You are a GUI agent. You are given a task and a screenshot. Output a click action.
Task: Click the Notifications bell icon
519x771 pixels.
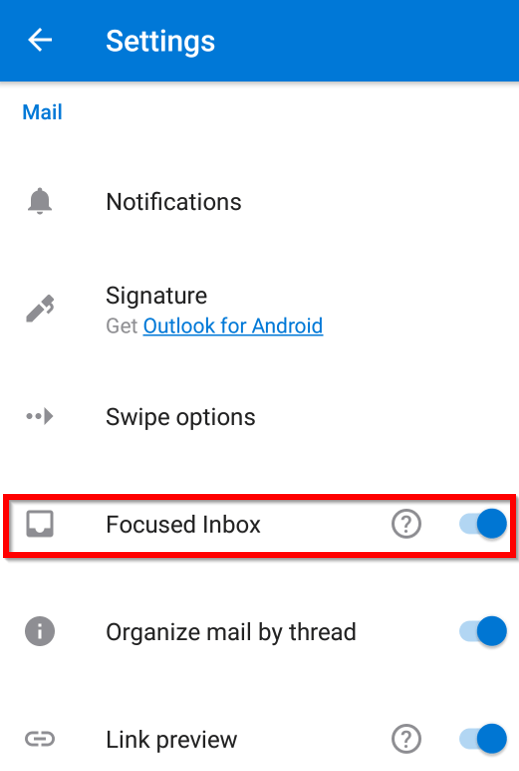coord(40,201)
